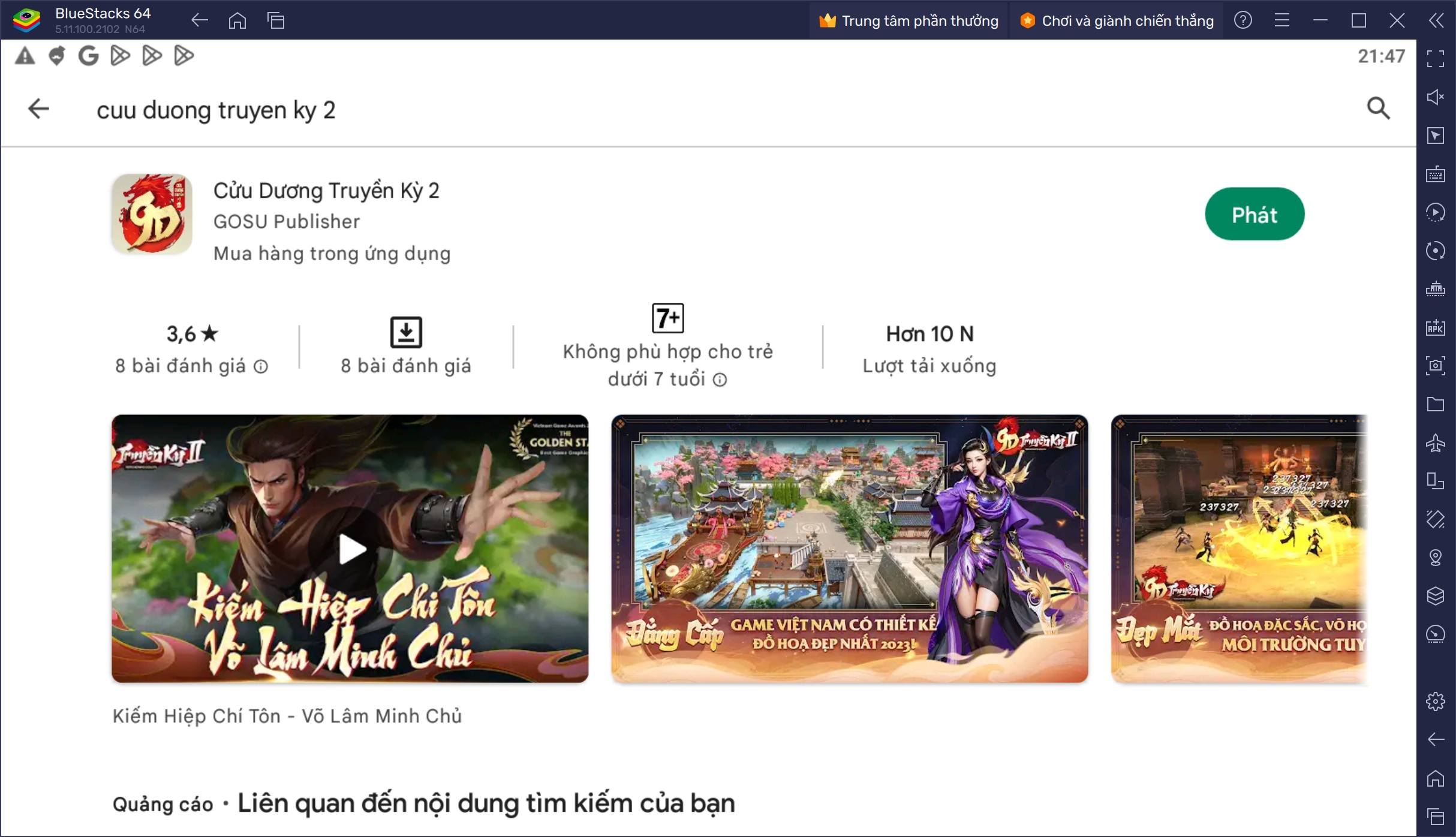The height and width of the screenshot is (837, 1456).
Task: Open Chơi và giành chiến thắng
Action: (x=1117, y=20)
